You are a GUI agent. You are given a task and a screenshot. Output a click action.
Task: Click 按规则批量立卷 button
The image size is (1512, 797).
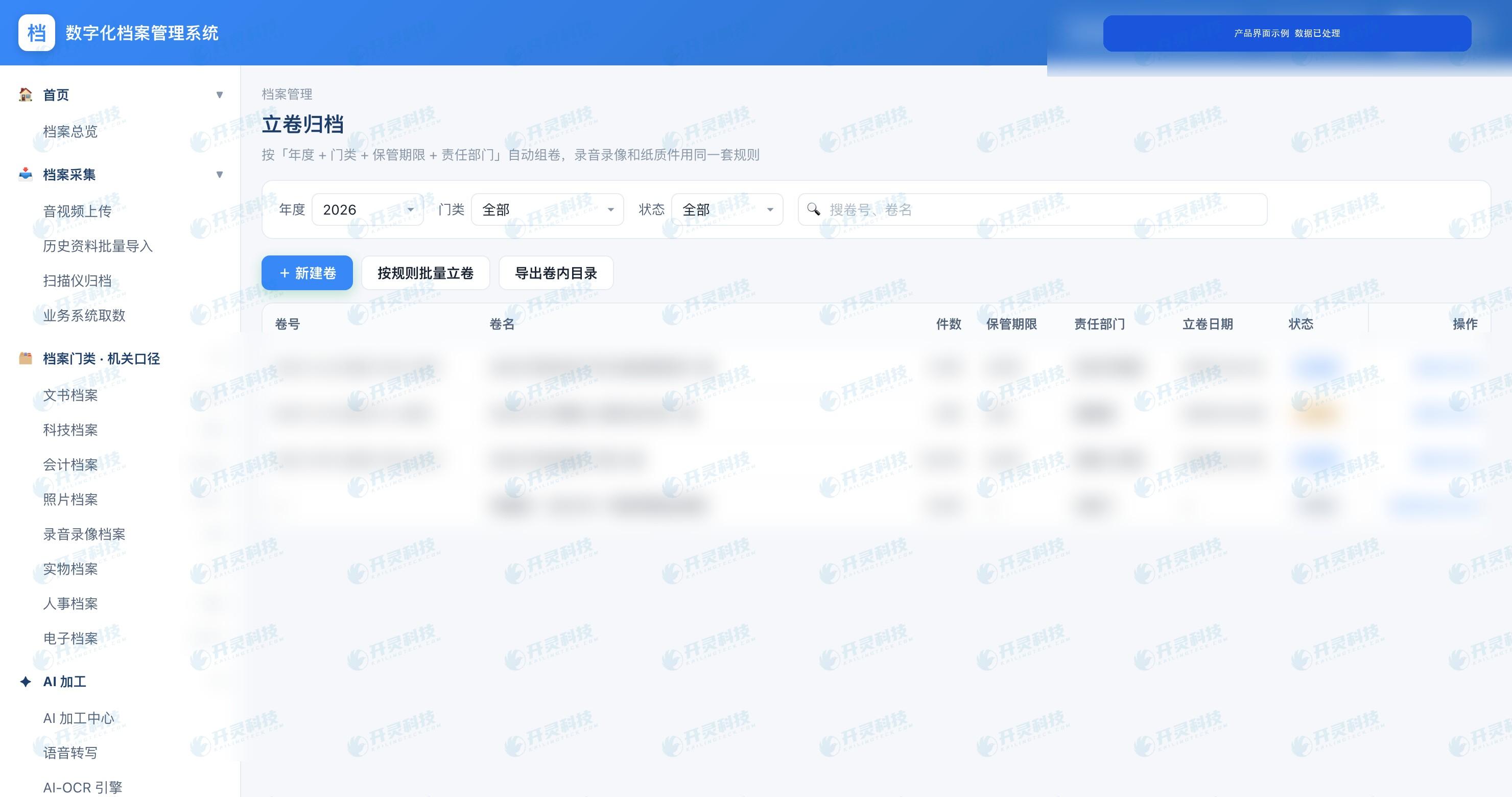(x=426, y=273)
